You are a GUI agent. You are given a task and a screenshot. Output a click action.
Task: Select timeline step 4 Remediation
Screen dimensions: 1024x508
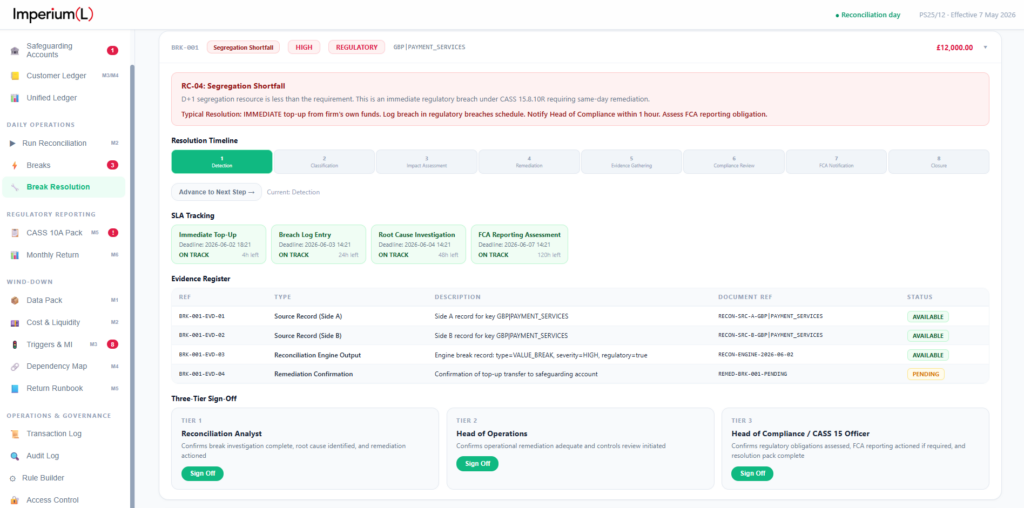(x=529, y=162)
